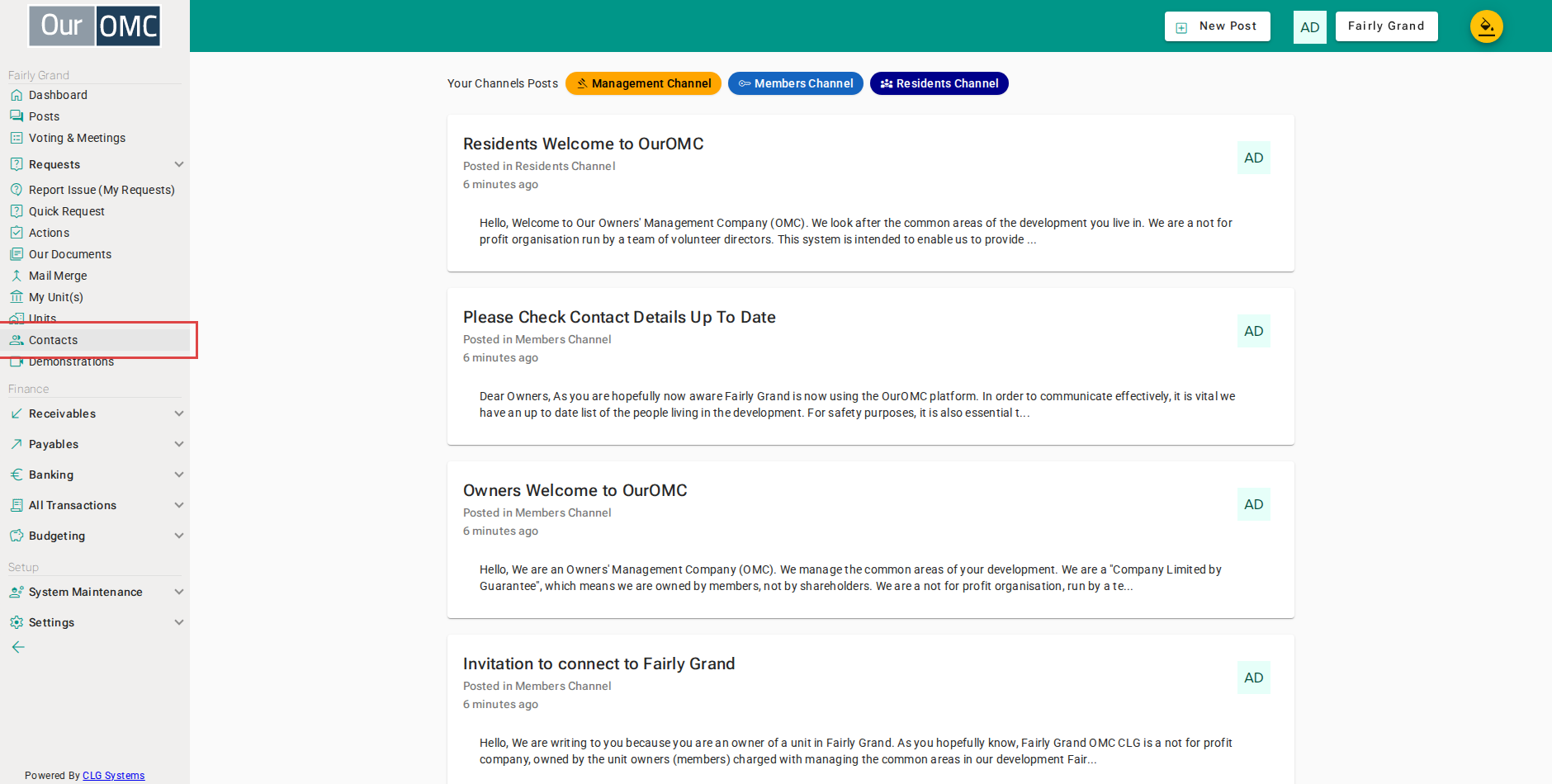Select the My Unit(s) building icon
This screenshot has width=1552, height=784.
pos(17,297)
